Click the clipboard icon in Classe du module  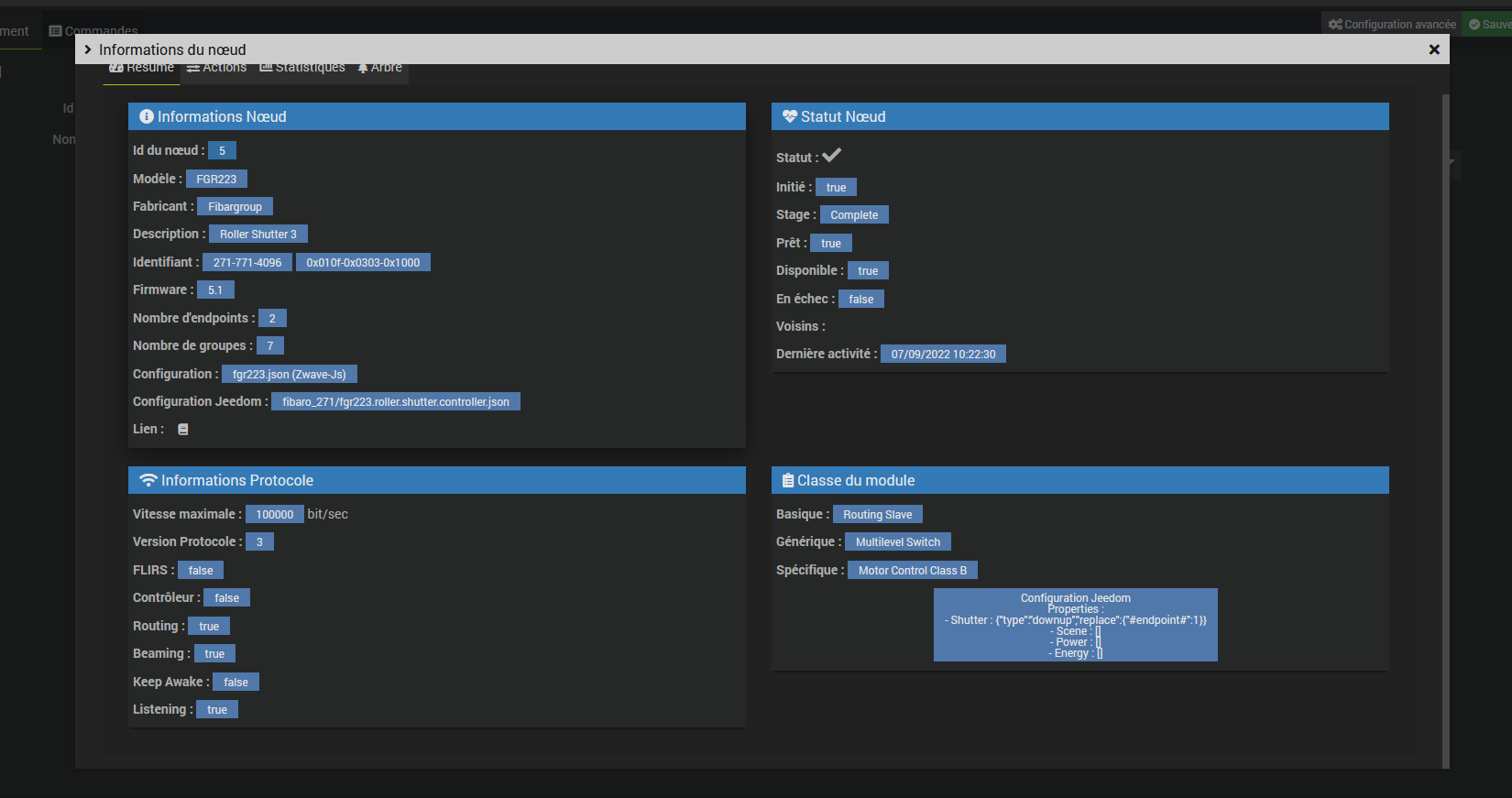point(787,480)
